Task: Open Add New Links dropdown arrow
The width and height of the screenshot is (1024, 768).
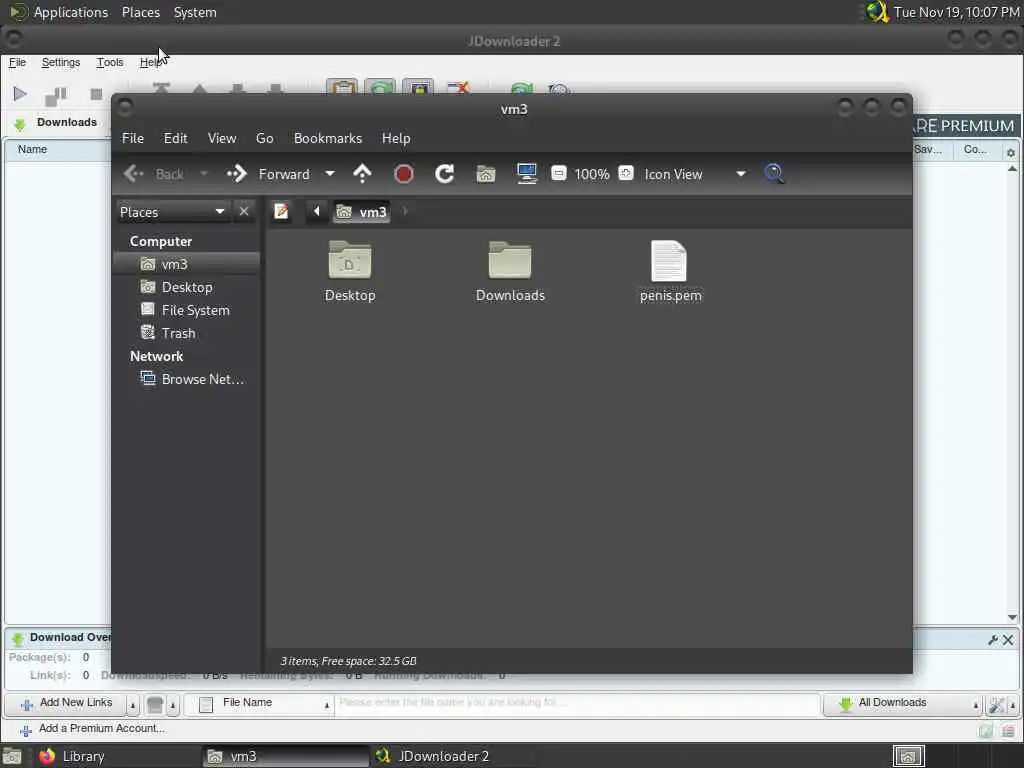Action: (x=133, y=705)
